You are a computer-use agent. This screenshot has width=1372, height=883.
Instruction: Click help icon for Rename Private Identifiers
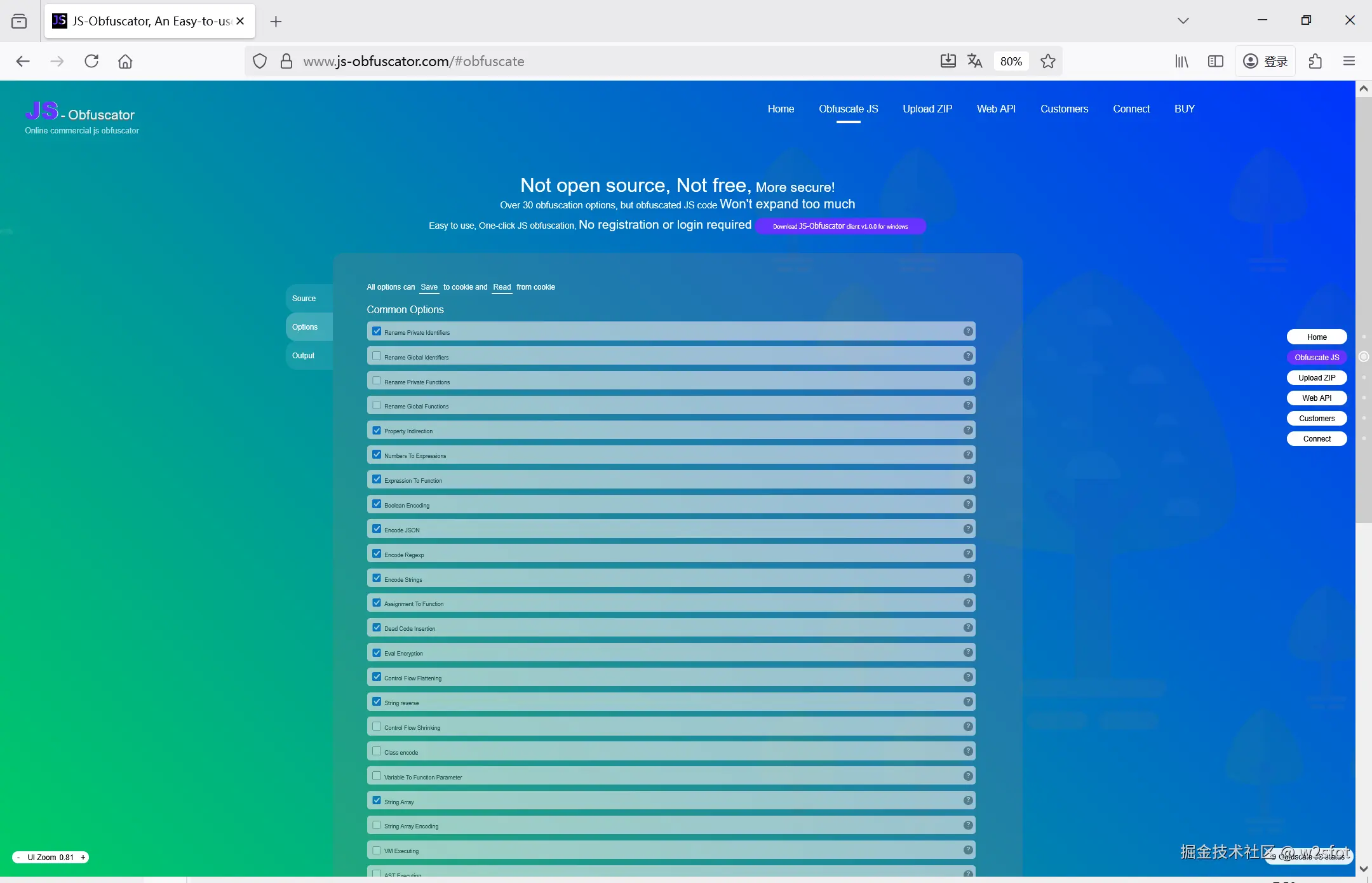(967, 331)
